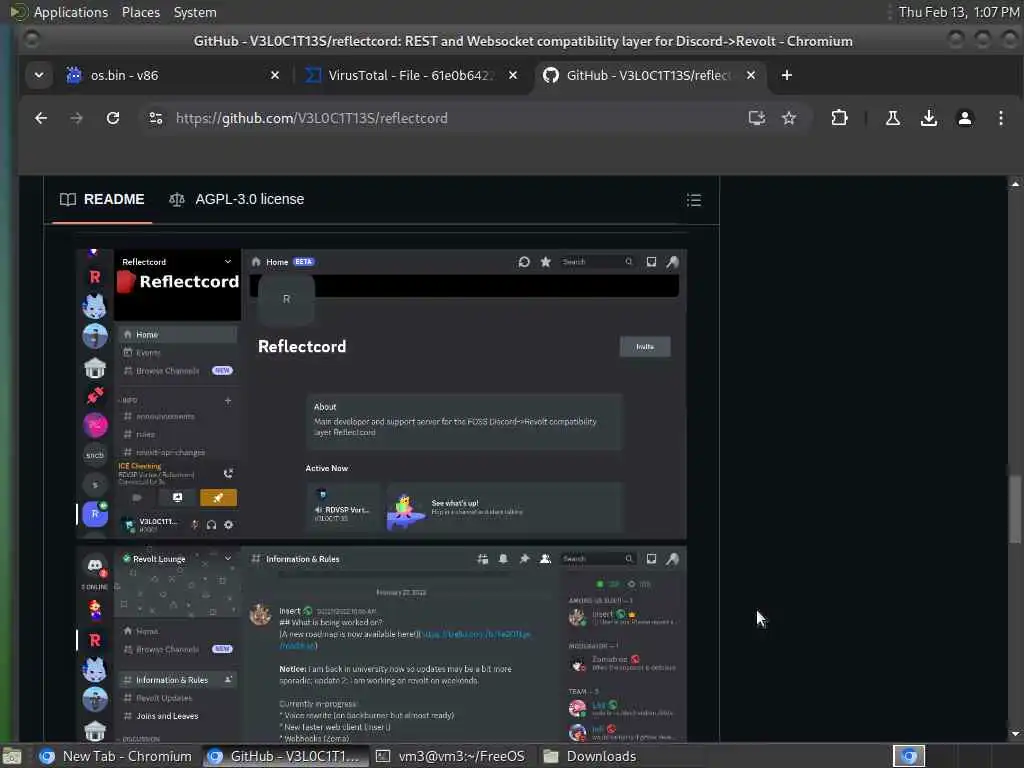Switch to the VirusTotal File tab
This screenshot has width=1024, height=768.
coord(410,75)
